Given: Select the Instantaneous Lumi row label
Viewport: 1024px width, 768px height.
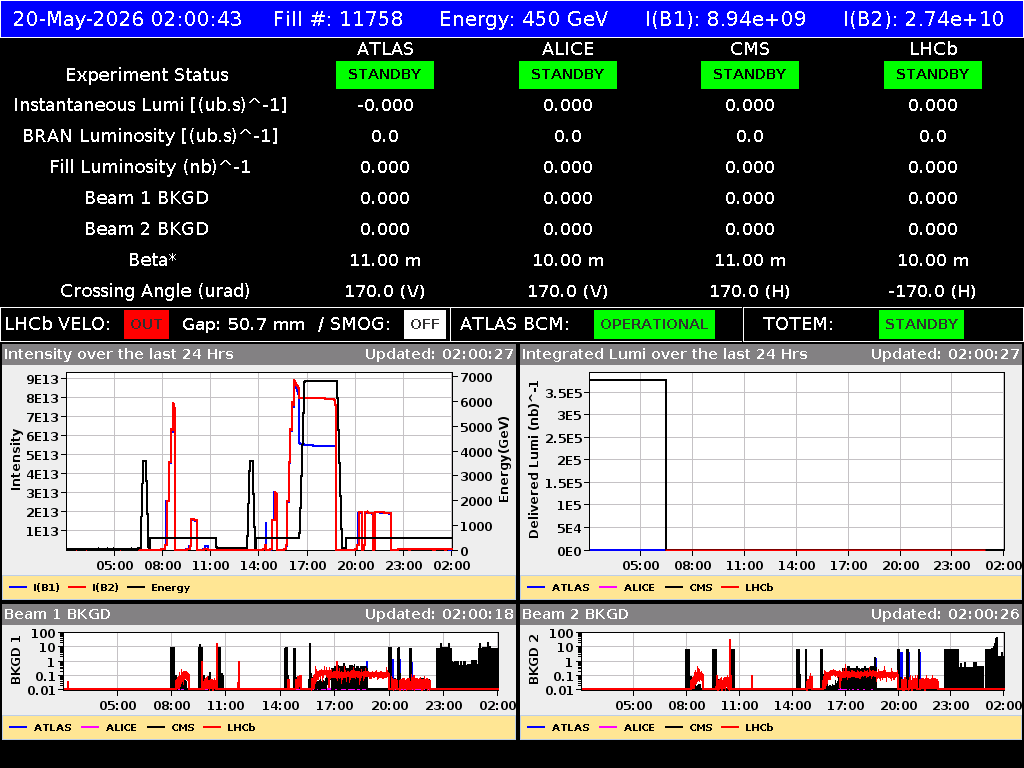Looking at the screenshot, I should [150, 105].
